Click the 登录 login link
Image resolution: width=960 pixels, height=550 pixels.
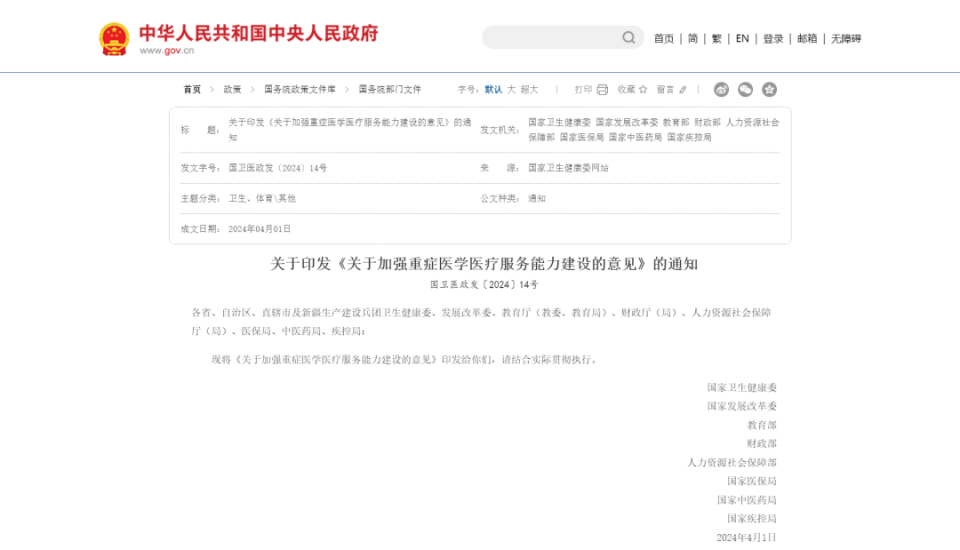click(773, 39)
